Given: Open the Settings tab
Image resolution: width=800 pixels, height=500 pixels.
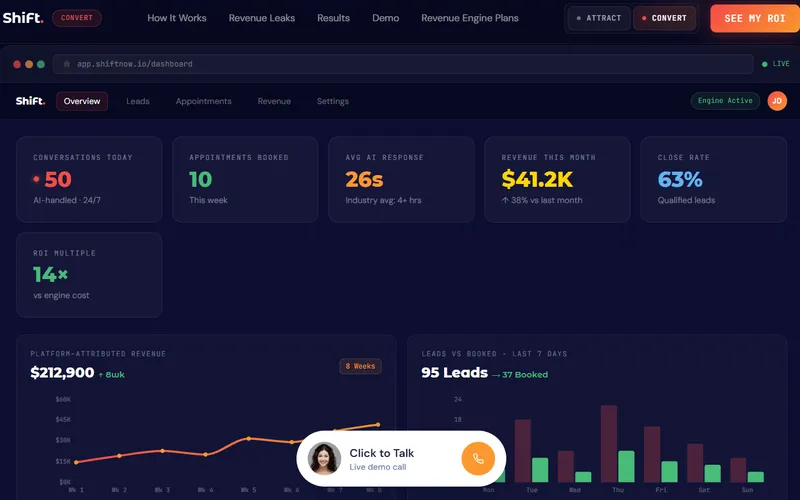Looking at the screenshot, I should (333, 101).
